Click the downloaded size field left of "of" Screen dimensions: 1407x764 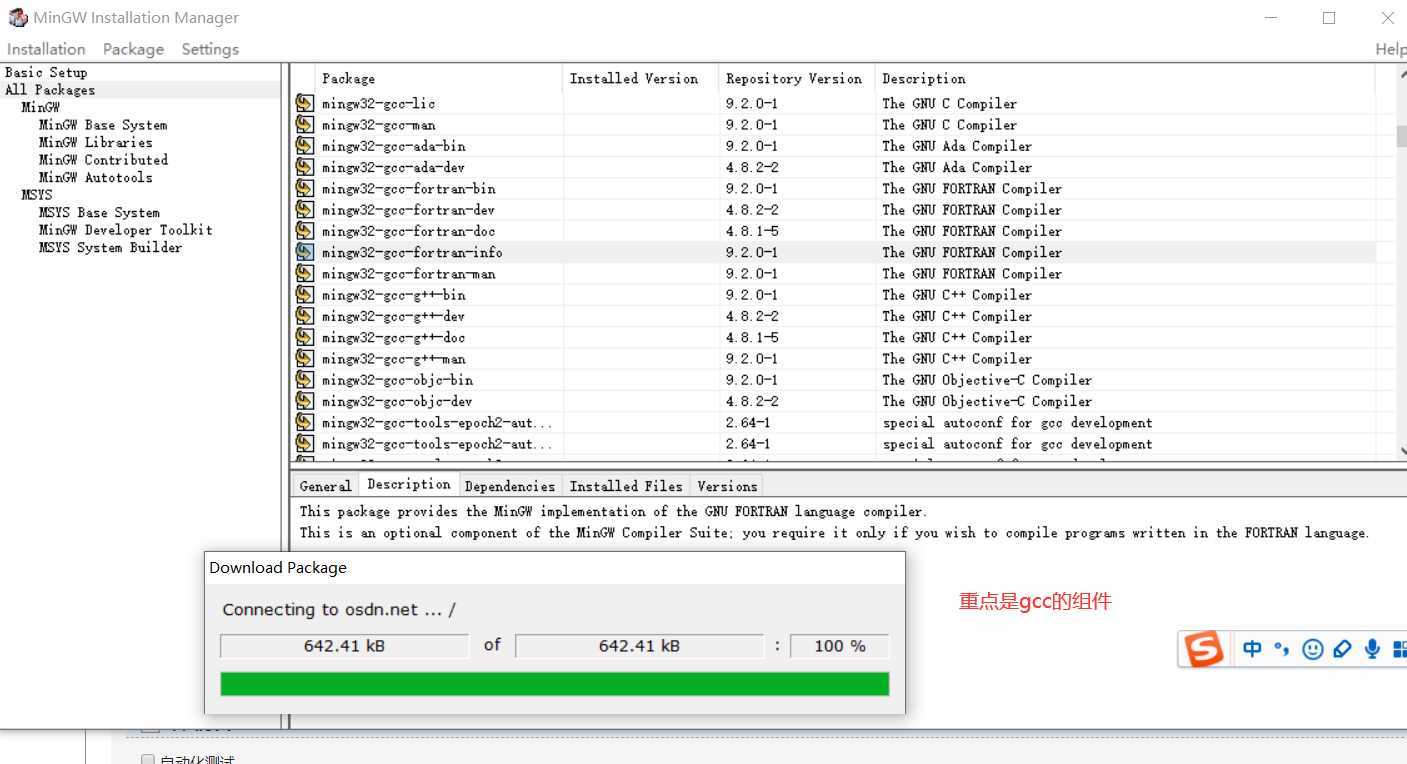click(x=344, y=646)
